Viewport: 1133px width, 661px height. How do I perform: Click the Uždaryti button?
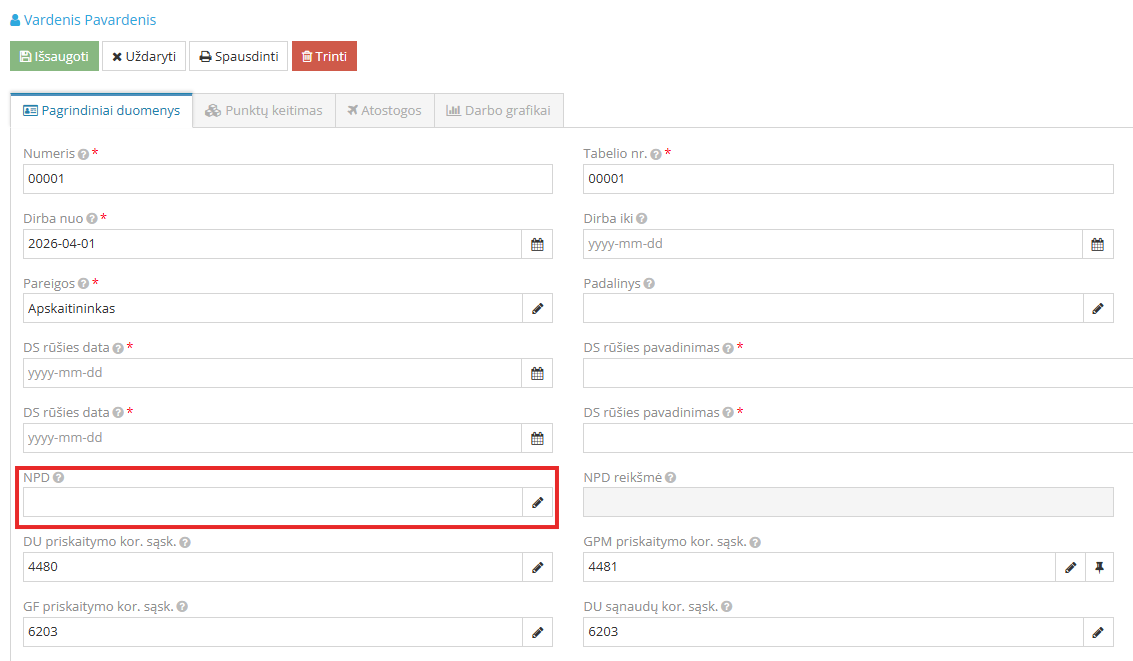coord(144,56)
